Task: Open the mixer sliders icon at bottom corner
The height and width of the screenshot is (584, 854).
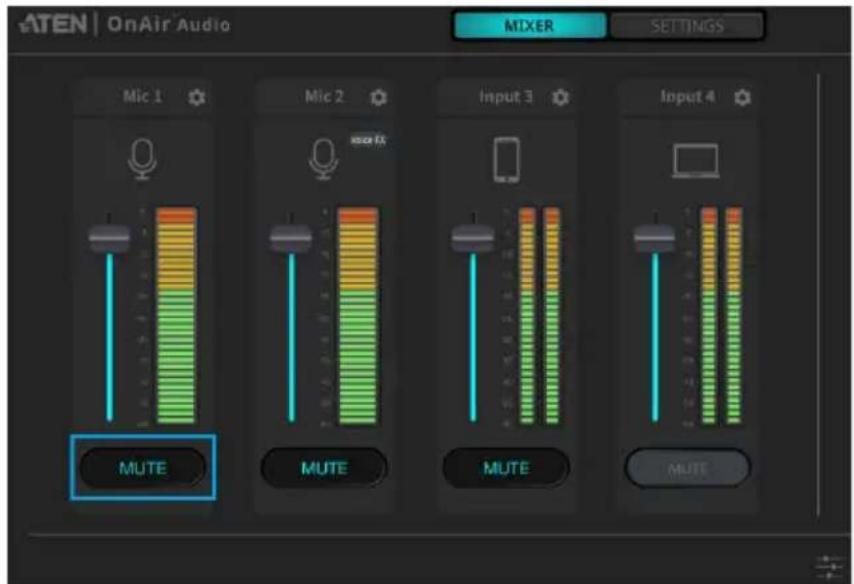Action: (x=829, y=567)
